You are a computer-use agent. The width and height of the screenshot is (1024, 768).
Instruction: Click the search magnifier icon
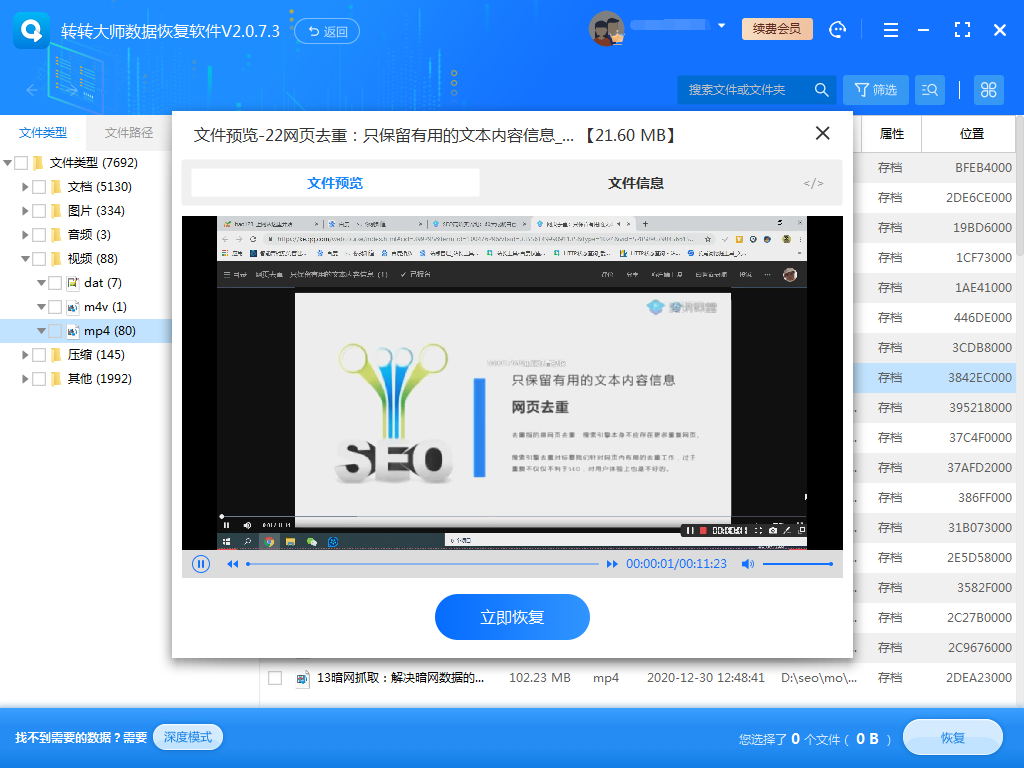pyautogui.click(x=822, y=89)
